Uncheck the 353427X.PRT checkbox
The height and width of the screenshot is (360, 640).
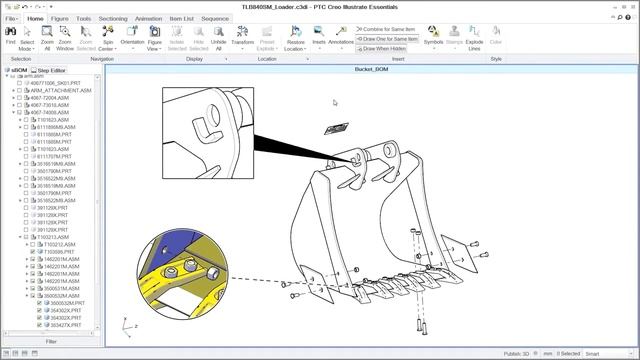(x=39, y=325)
